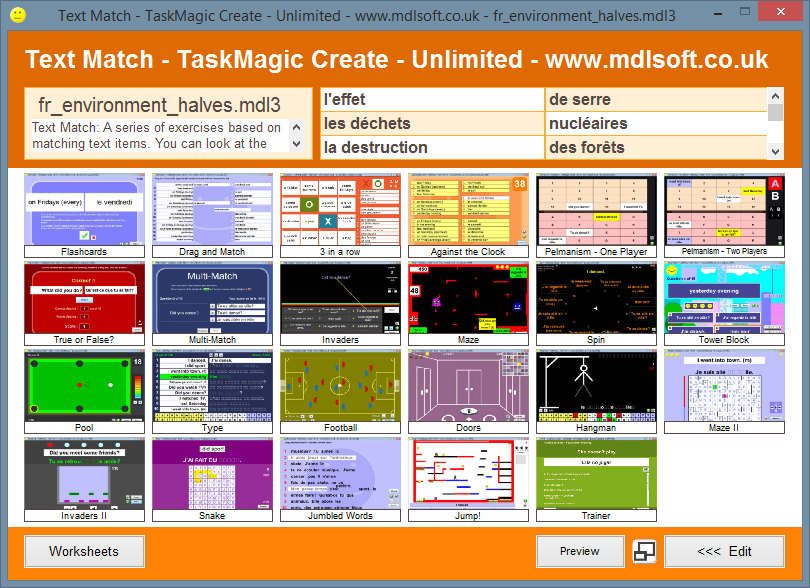
Task: Select the "les déchets" text item
Action: pyautogui.click(x=432, y=123)
